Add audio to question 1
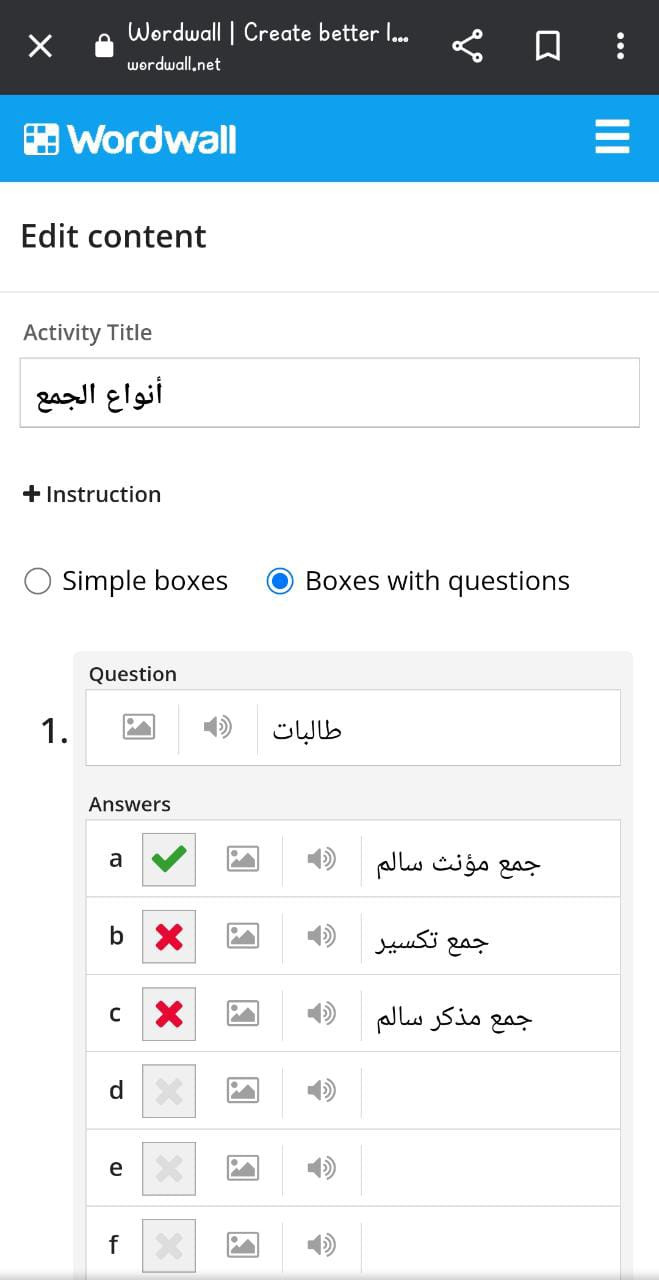659x1280 pixels. pyautogui.click(x=217, y=727)
